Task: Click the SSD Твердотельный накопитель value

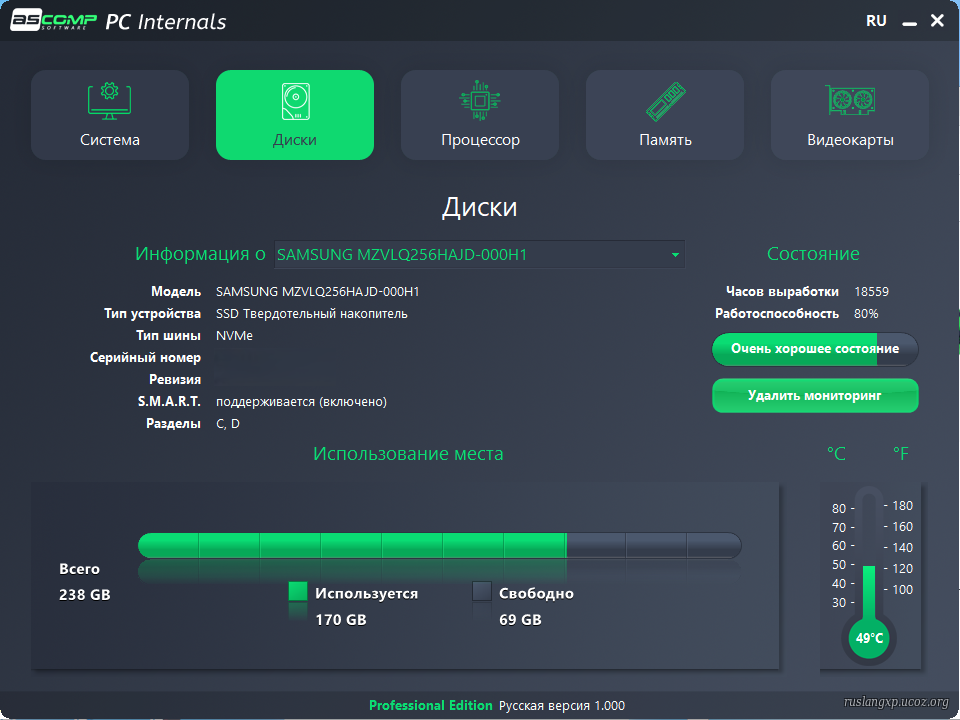Action: (x=312, y=313)
